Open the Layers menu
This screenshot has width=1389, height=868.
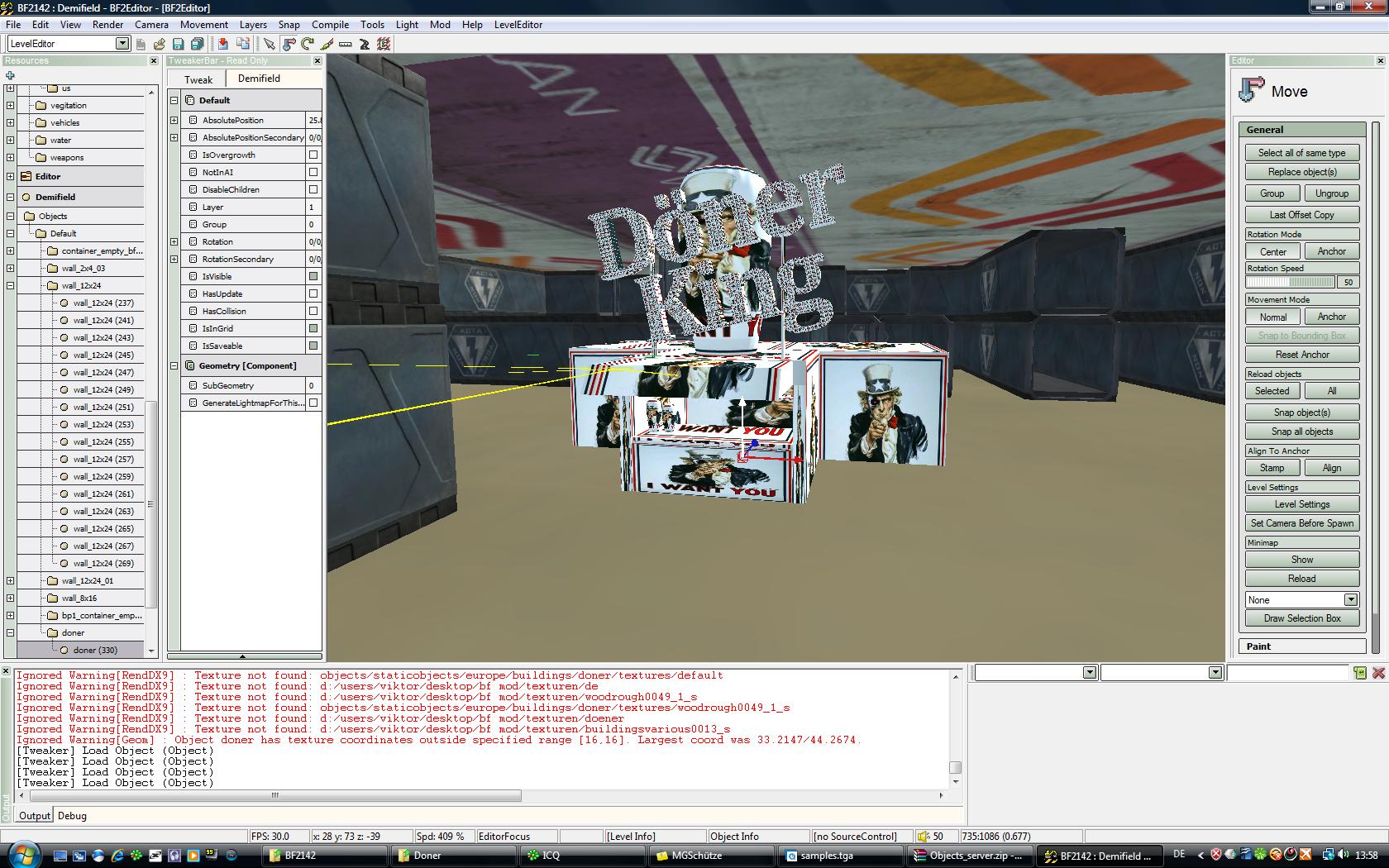pyautogui.click(x=253, y=24)
